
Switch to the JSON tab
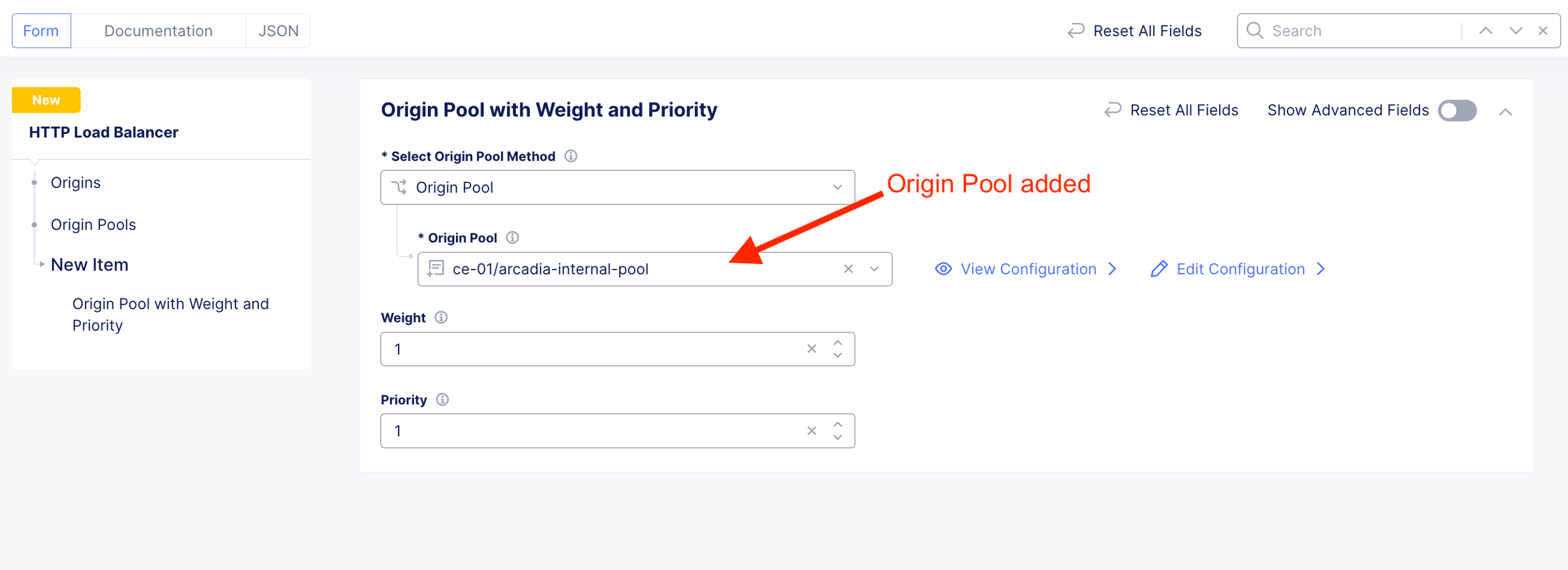click(278, 31)
